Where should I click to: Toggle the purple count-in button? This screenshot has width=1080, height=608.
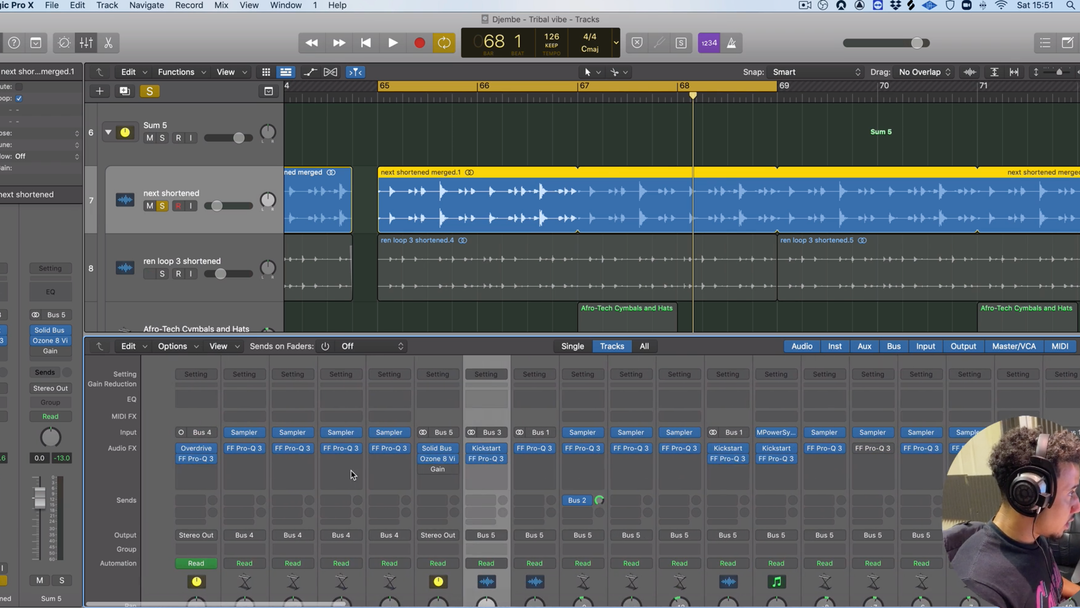[709, 43]
